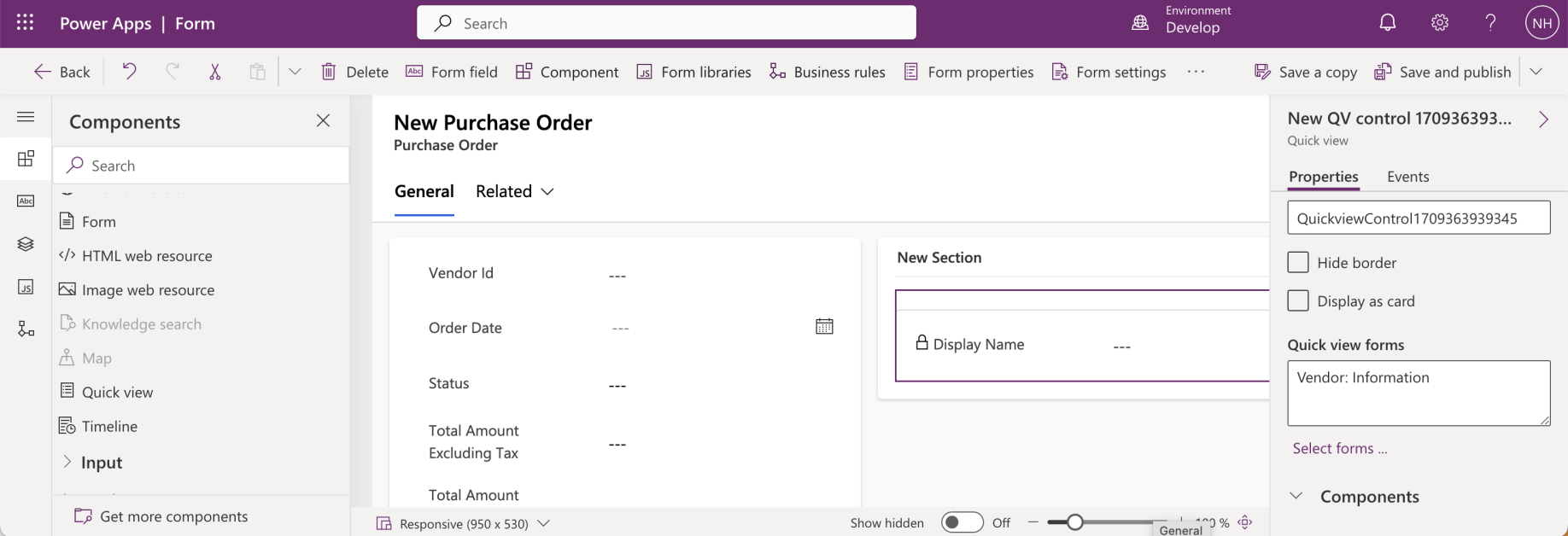Open the Related dropdown tab
The image size is (1568, 536).
tap(515, 191)
